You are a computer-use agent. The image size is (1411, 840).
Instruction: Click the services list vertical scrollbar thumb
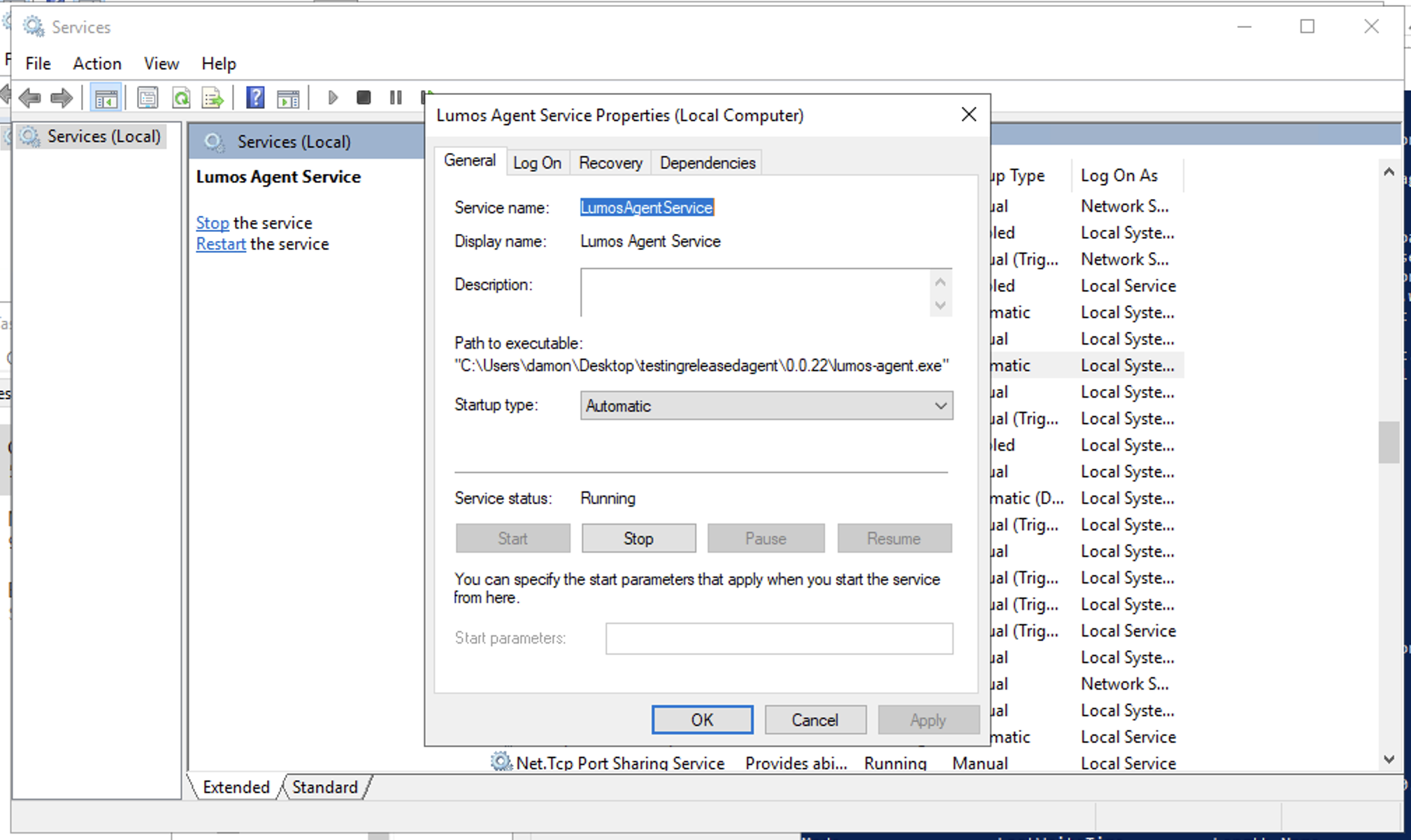pos(1389,442)
